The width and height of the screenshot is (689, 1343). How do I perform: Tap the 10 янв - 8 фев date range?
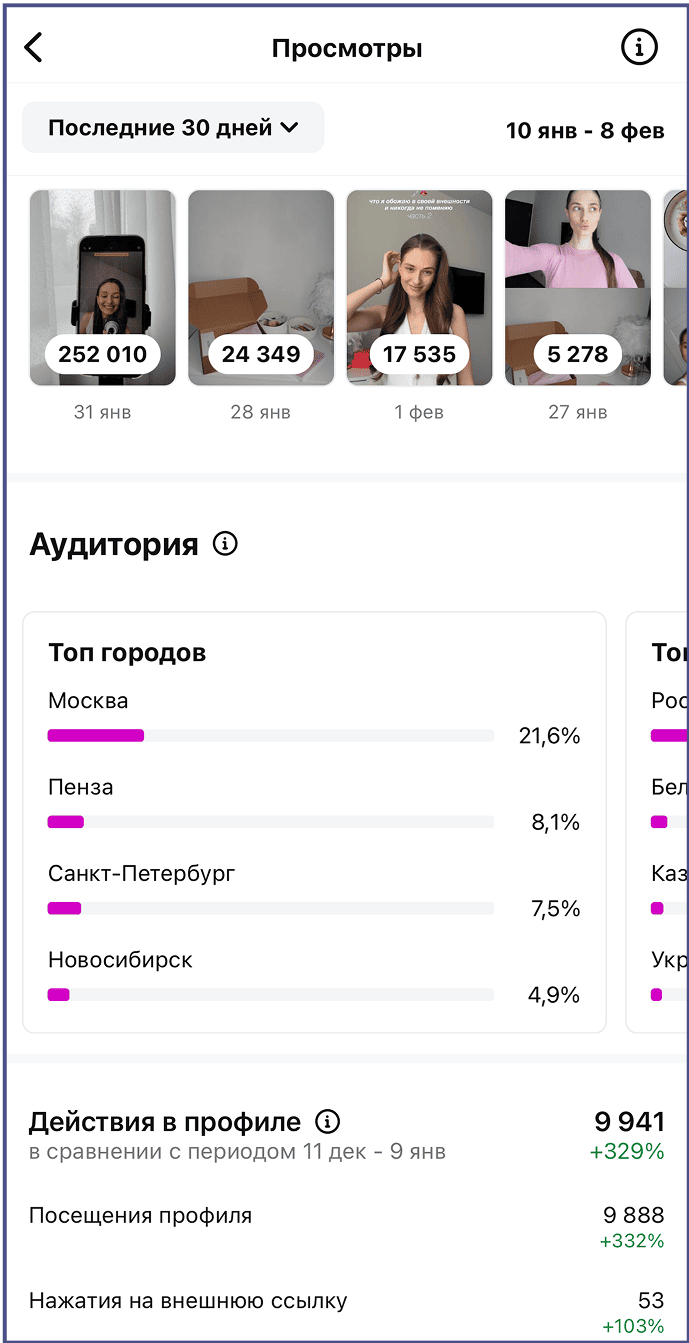coord(585,130)
